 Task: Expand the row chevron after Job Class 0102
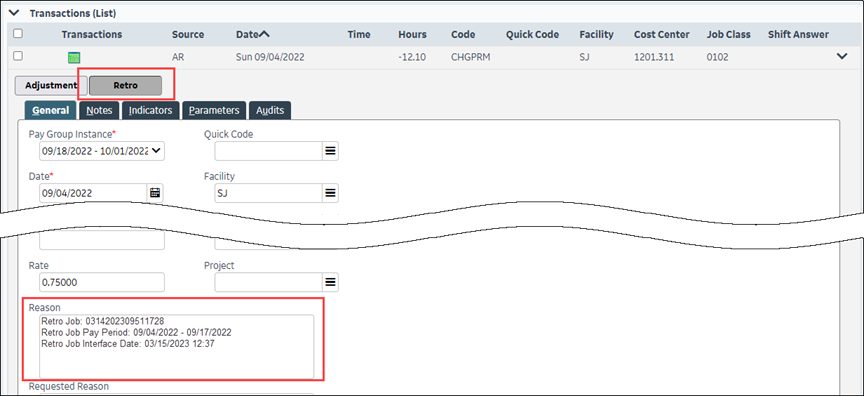(x=841, y=56)
